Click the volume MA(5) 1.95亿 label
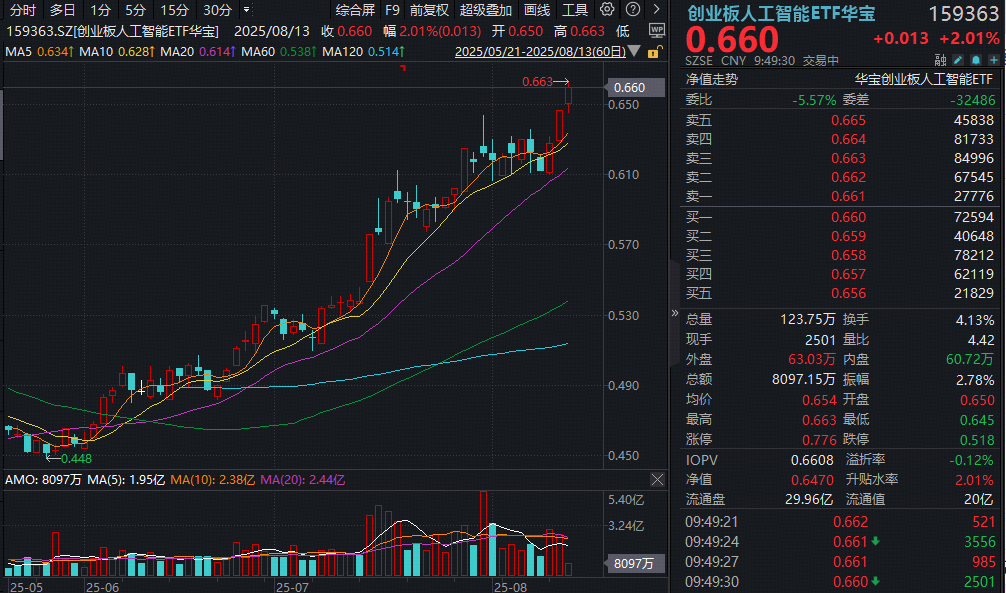The image size is (1006, 593). click(x=126, y=479)
